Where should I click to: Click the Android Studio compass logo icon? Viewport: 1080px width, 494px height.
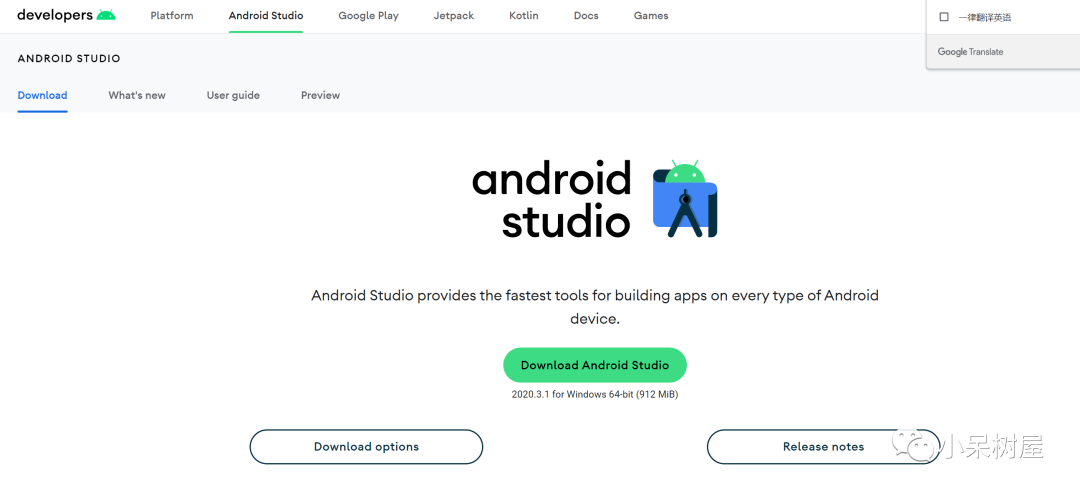coord(685,199)
